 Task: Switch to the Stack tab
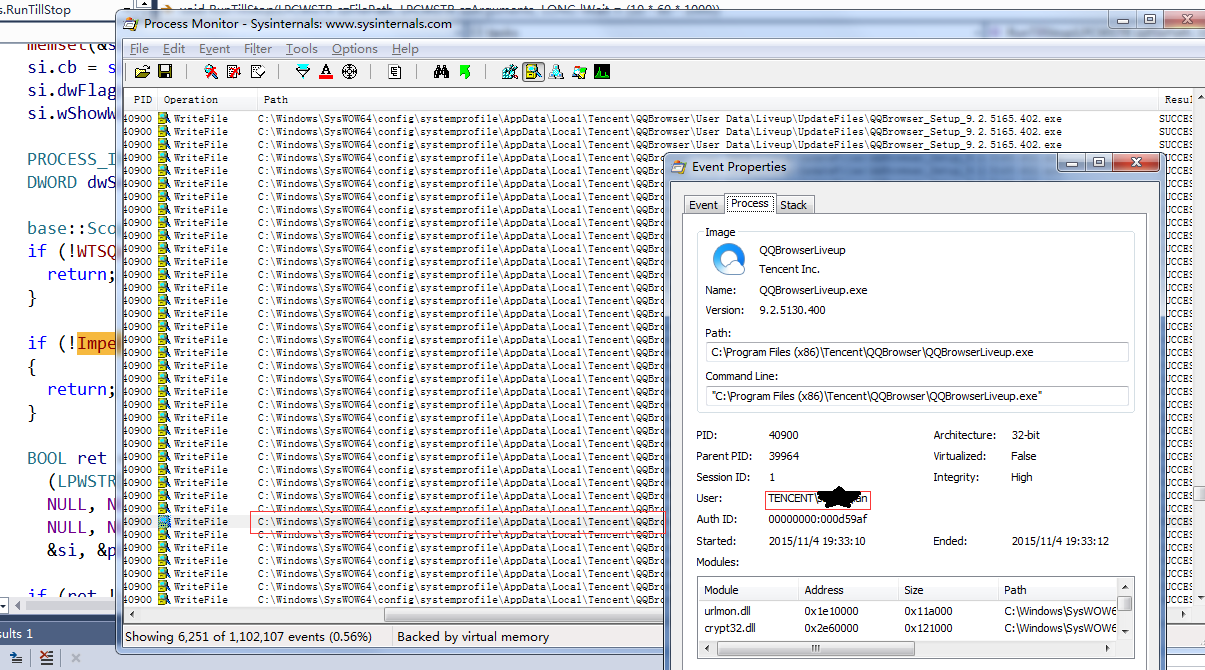tap(794, 205)
